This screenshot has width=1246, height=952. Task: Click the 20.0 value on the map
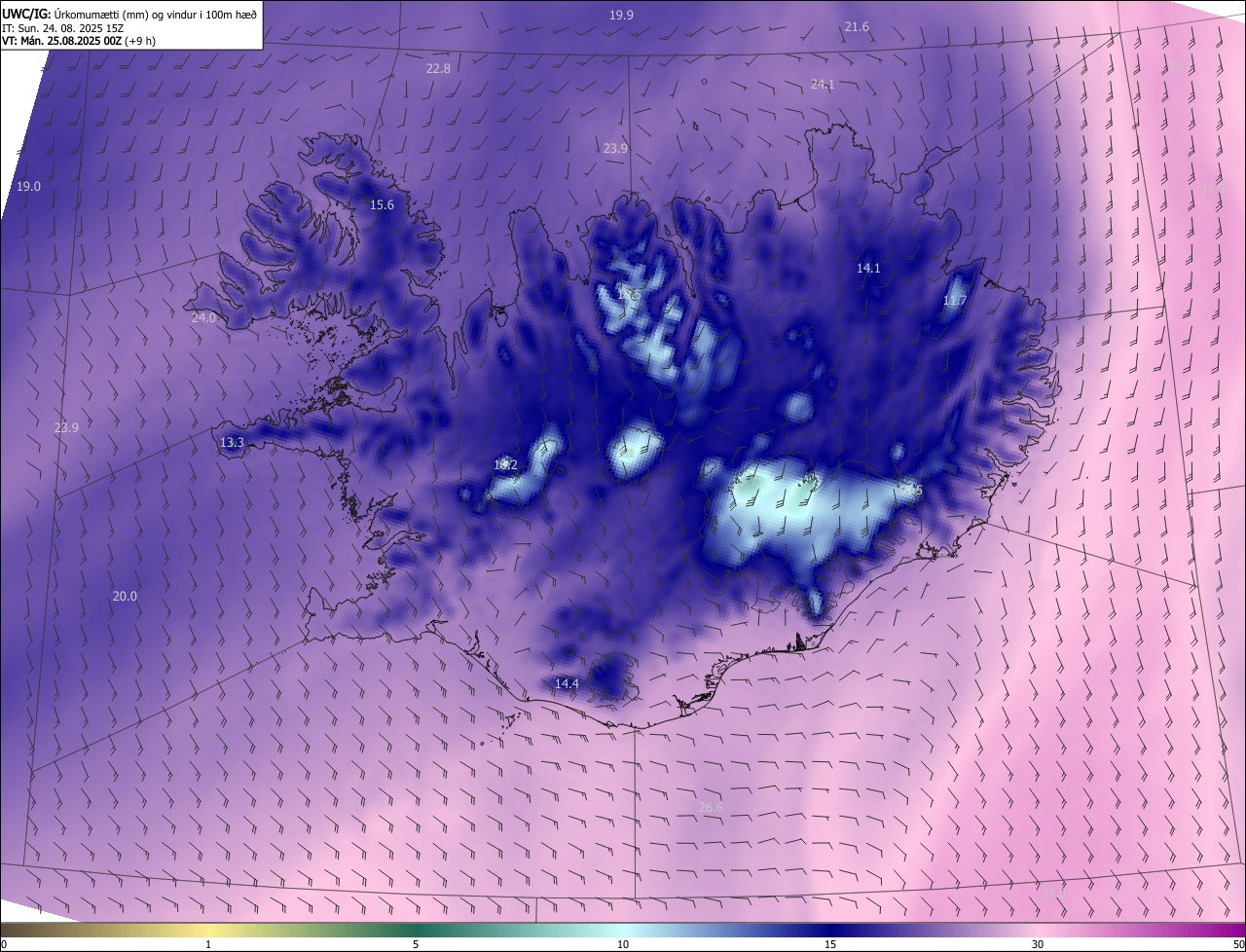click(125, 596)
